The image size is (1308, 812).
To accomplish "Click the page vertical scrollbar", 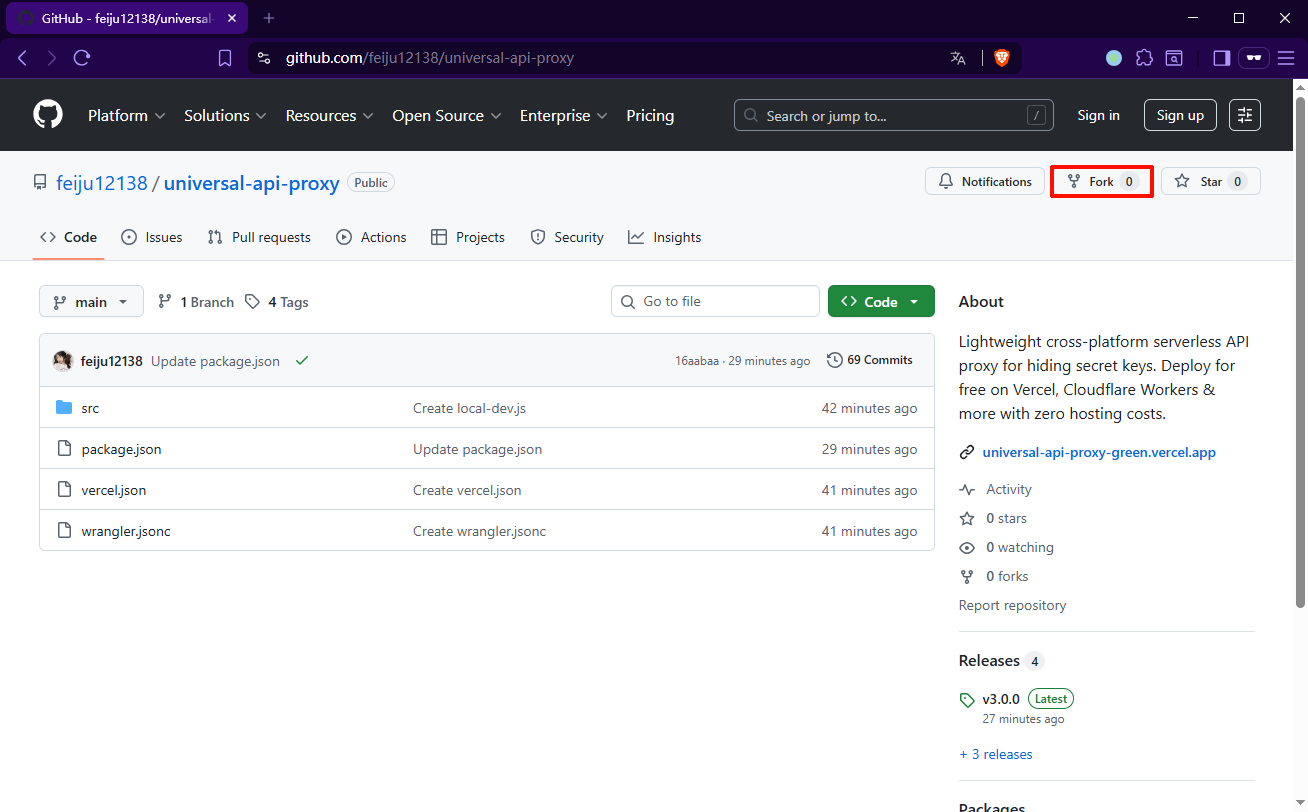I will point(1300,350).
